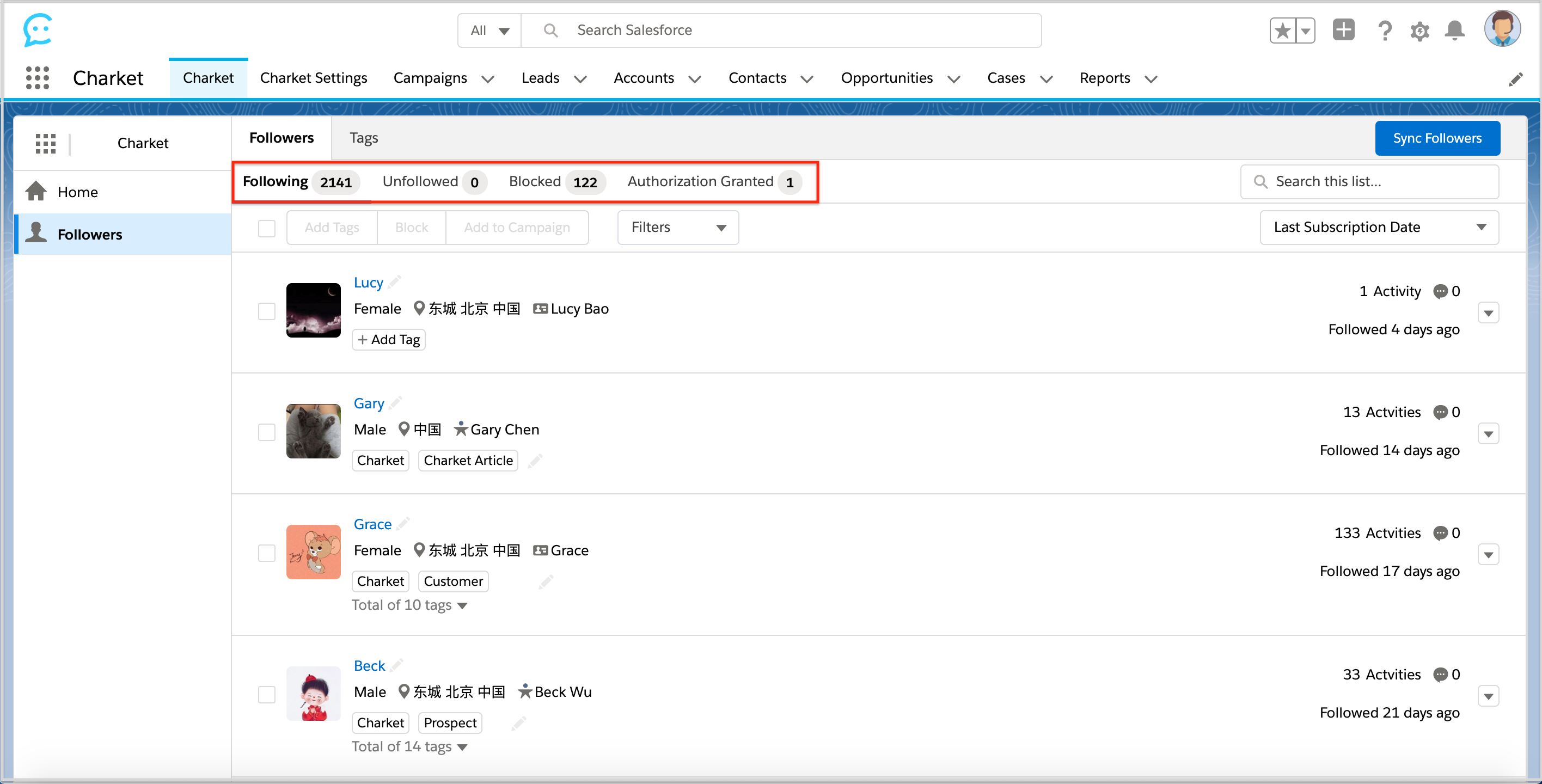Screen dimensions: 1542x784
Task: Click the global actions plus icon
Action: pyautogui.click(x=1343, y=30)
